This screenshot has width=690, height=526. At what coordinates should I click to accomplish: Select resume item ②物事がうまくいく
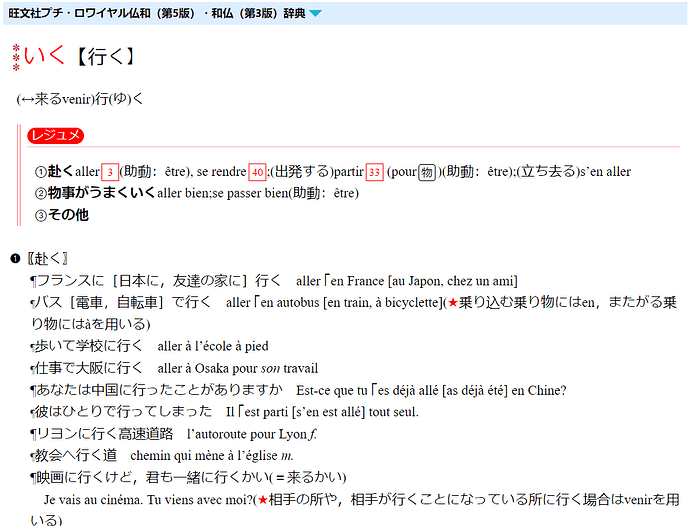coord(95,193)
